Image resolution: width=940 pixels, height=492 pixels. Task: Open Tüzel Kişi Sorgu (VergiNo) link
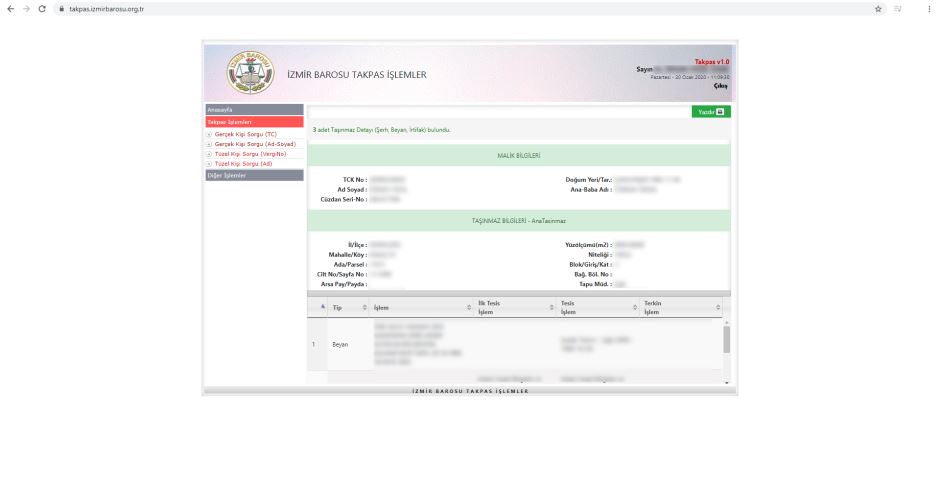(250, 154)
